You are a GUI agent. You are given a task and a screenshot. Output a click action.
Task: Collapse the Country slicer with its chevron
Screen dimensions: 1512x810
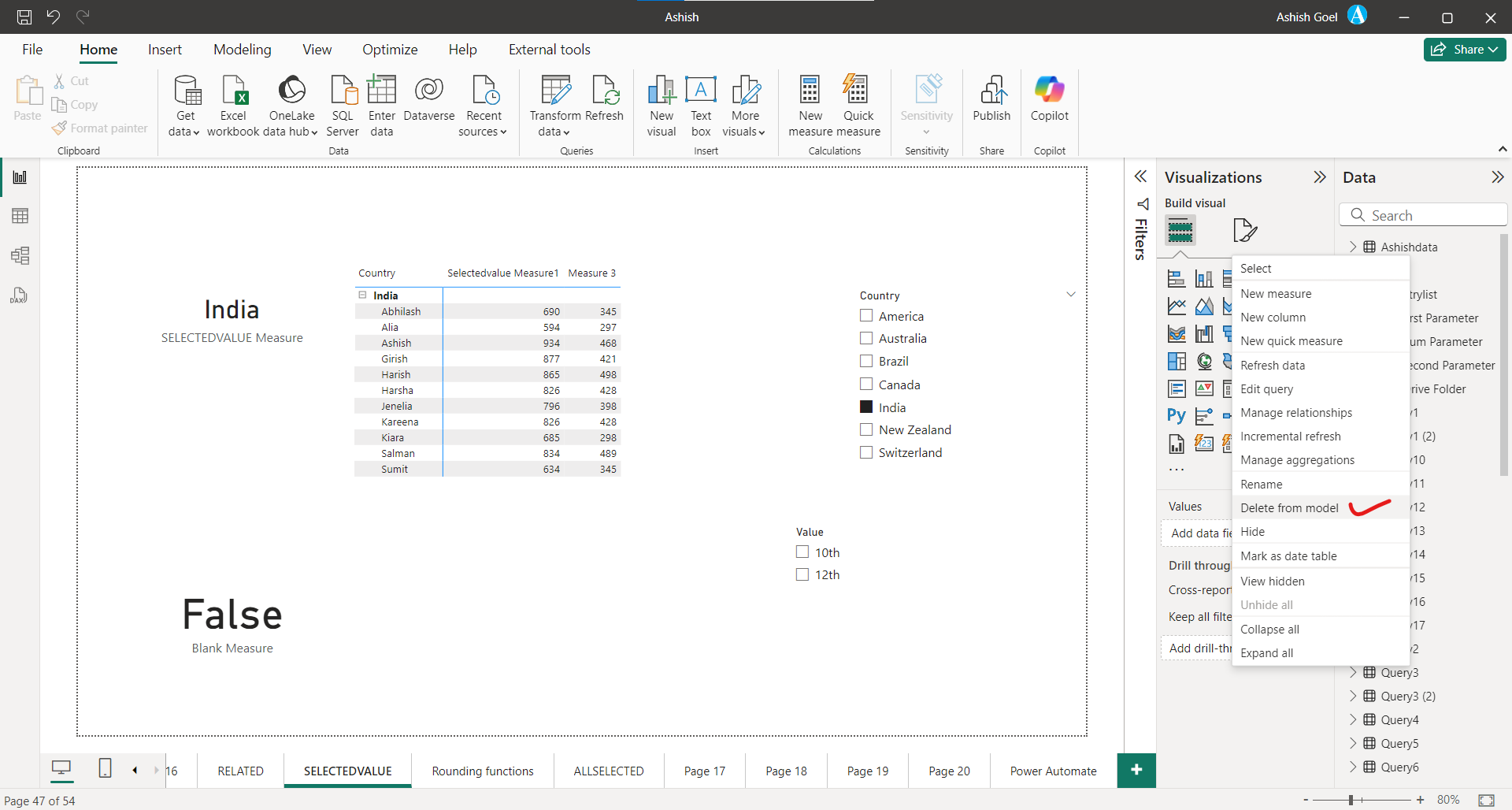pyautogui.click(x=1071, y=294)
